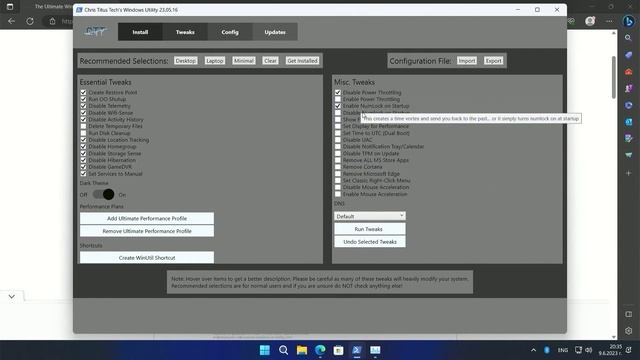Open the Games icon in Edge sidebar
The height and width of the screenshot is (360, 640).
click(629, 88)
